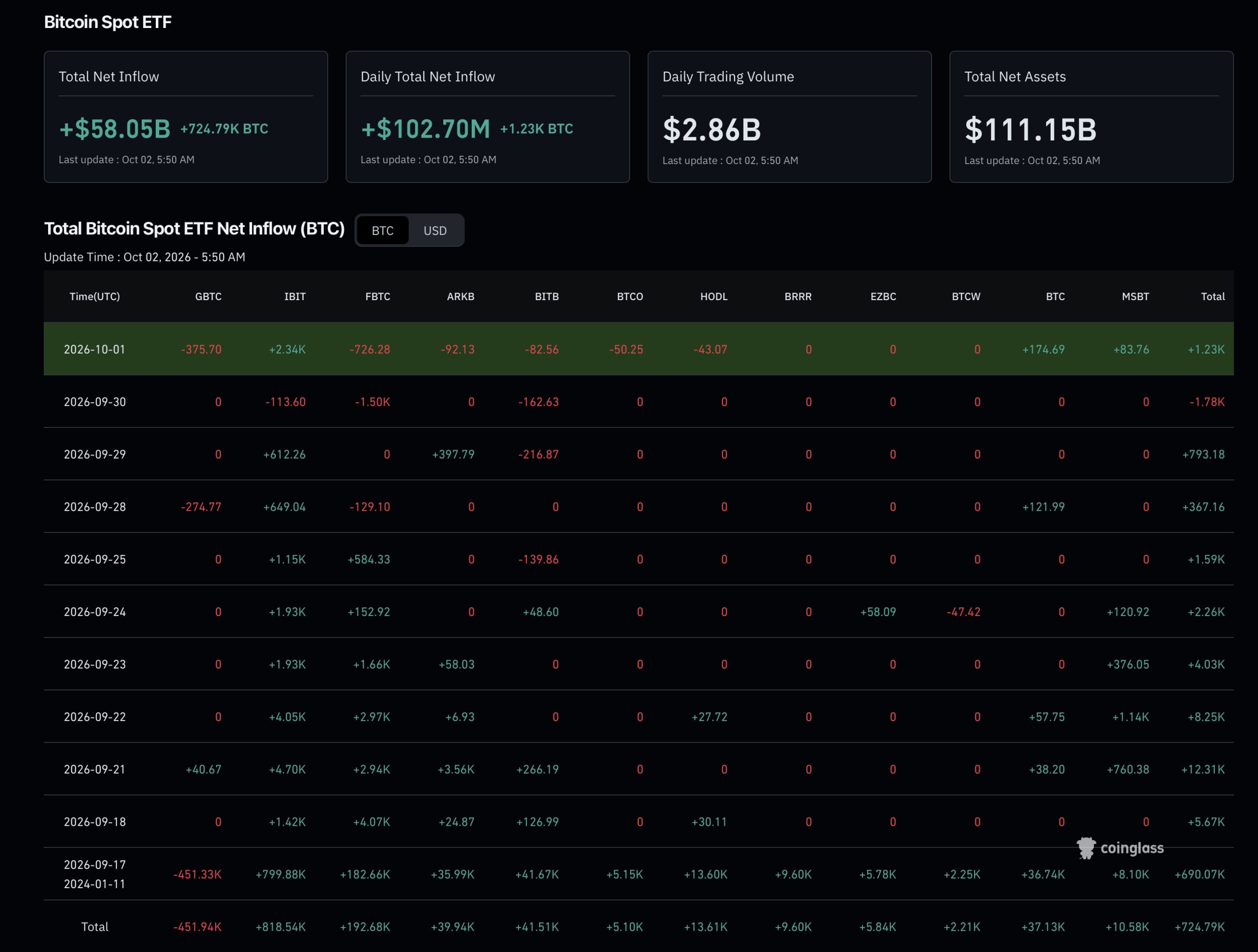Click the Total column header
Screen dimensions: 1258x952
[x=1212, y=296]
